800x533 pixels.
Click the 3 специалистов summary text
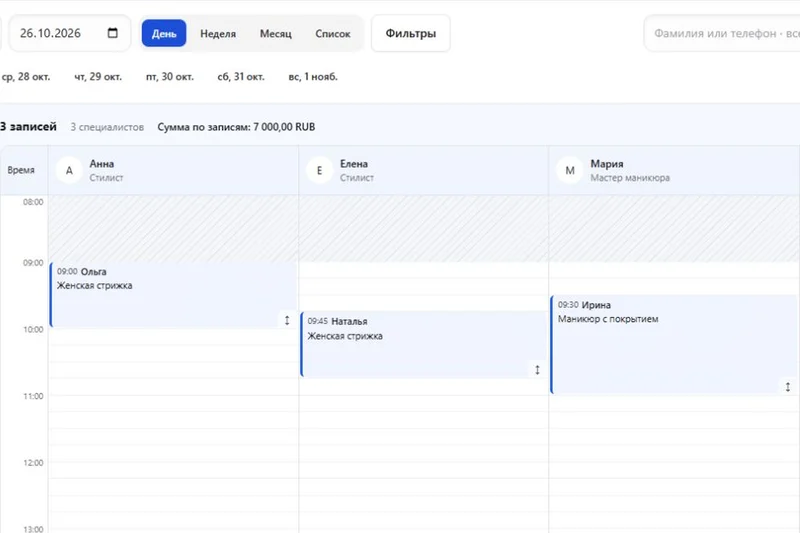tap(107, 127)
